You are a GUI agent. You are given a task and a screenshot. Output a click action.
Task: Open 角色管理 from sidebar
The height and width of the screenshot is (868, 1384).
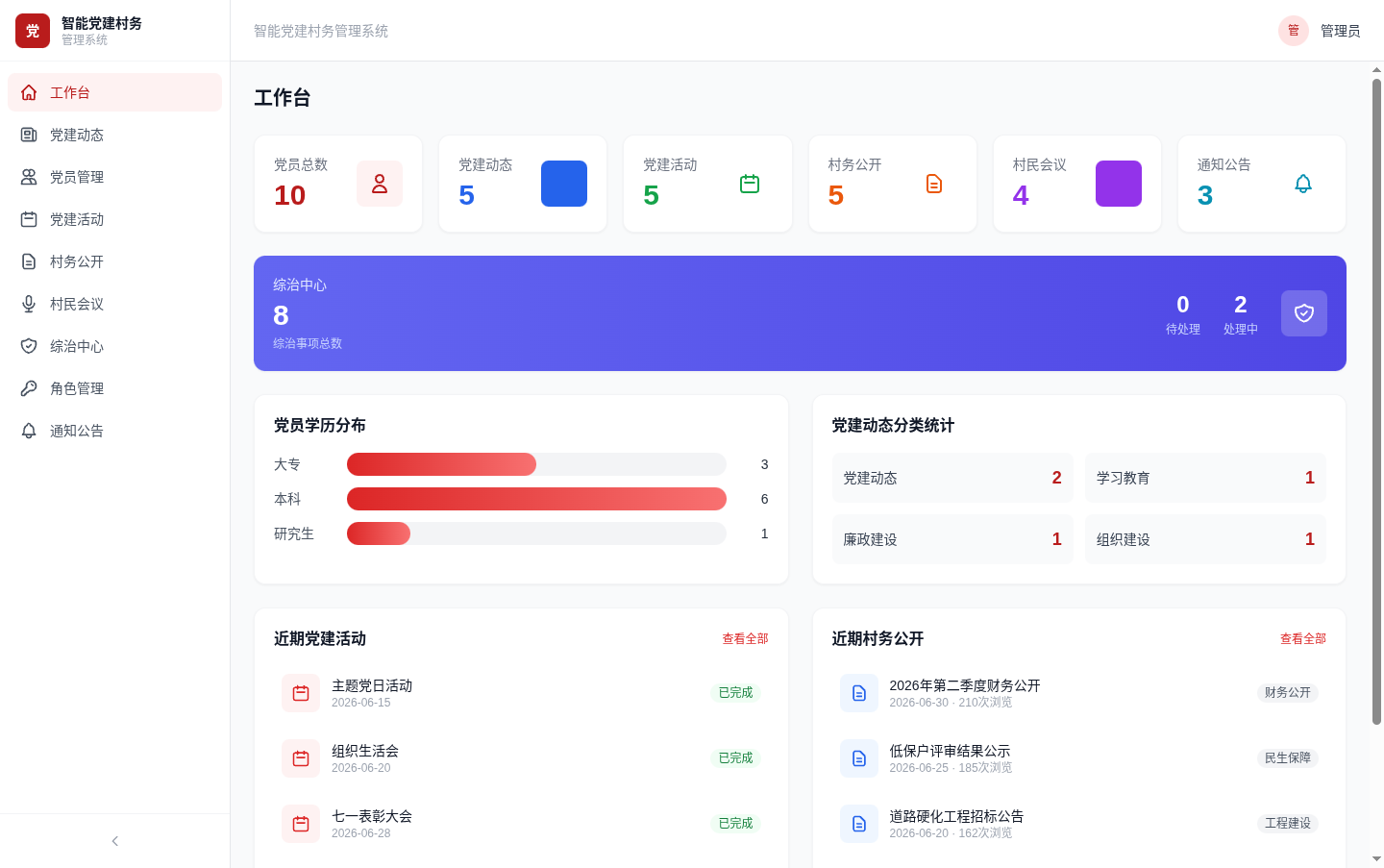coord(115,388)
